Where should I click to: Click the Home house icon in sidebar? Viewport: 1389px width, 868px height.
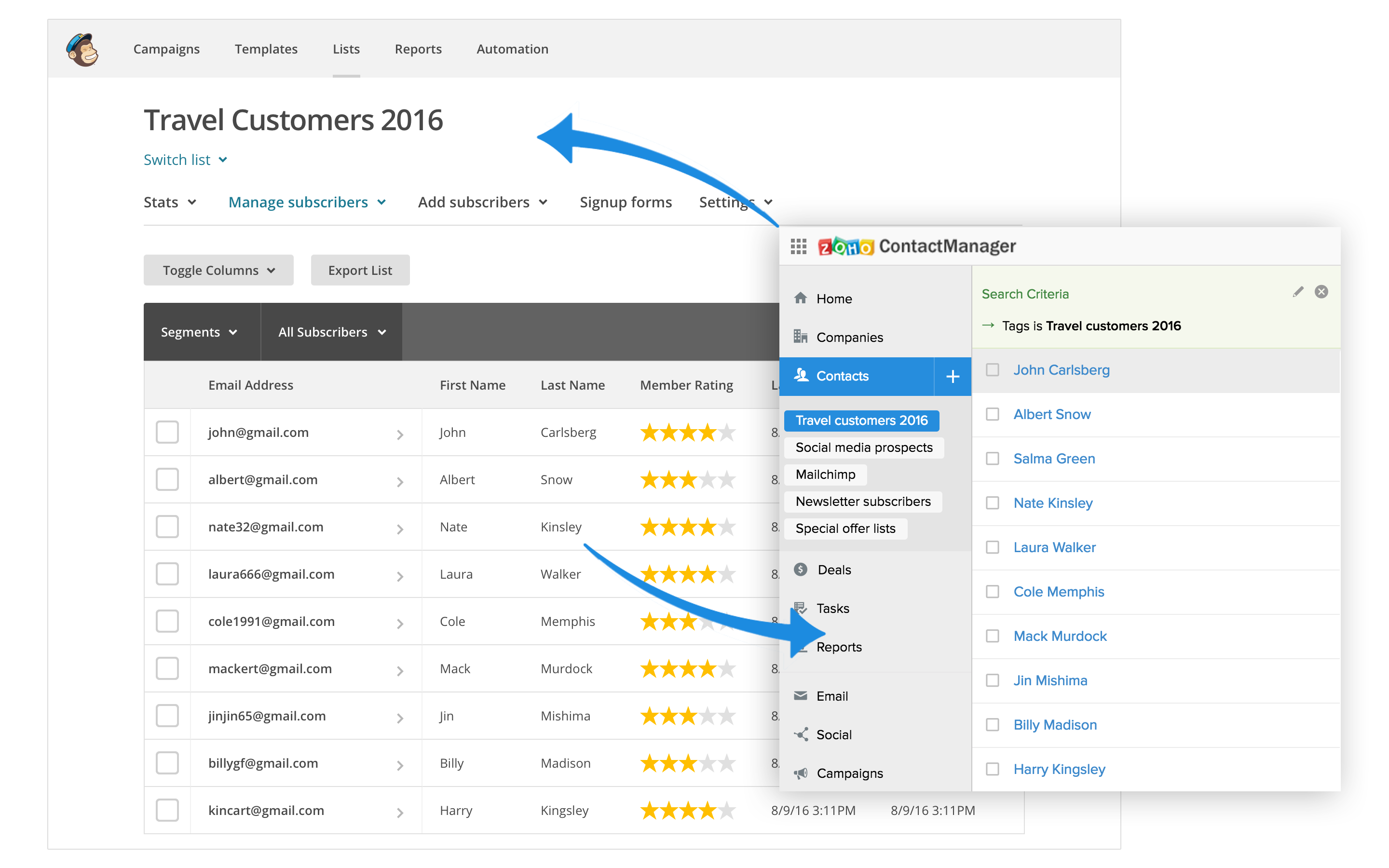coord(801,298)
